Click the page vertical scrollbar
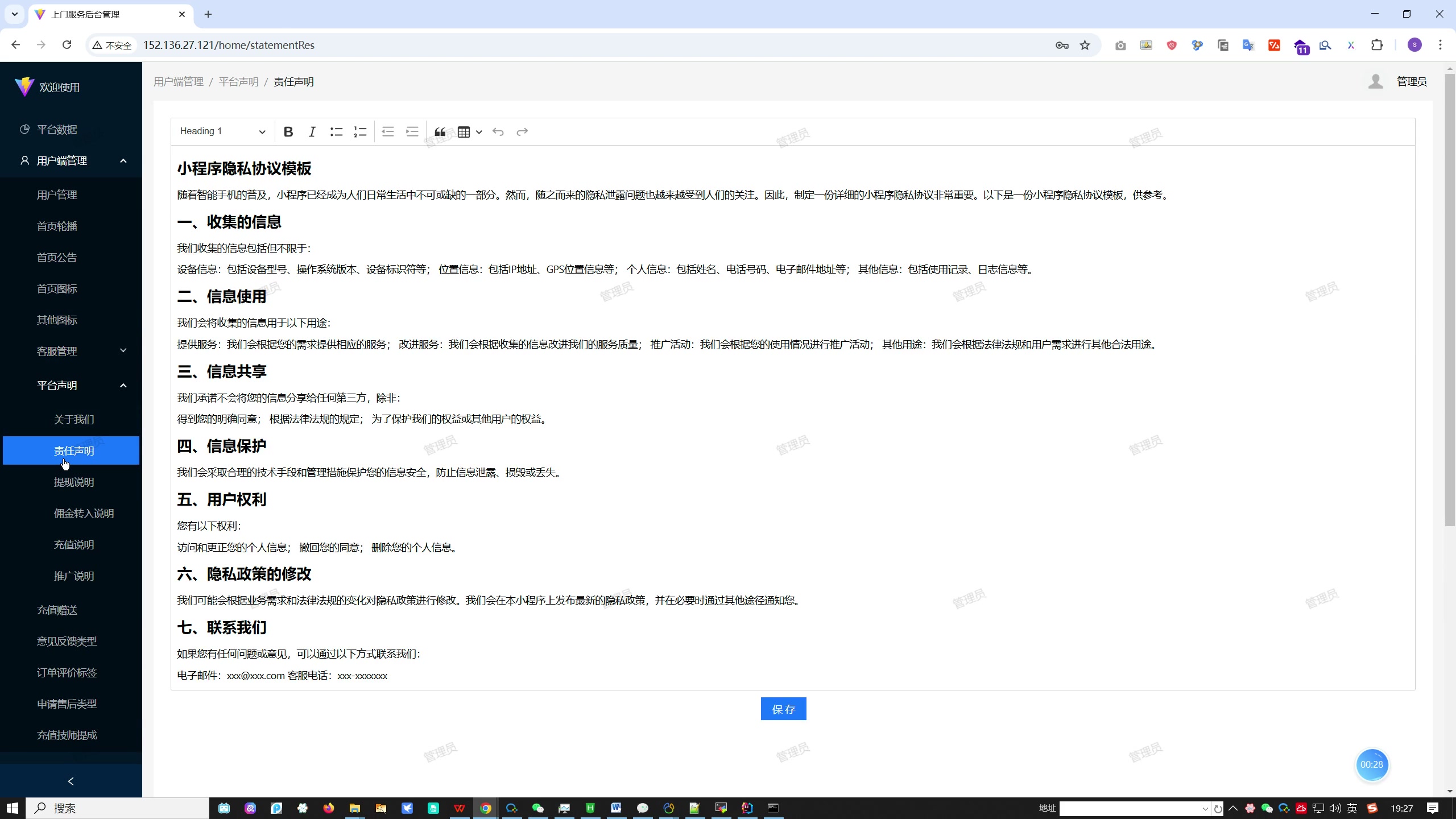The height and width of the screenshot is (819, 1456). pos(1450,299)
